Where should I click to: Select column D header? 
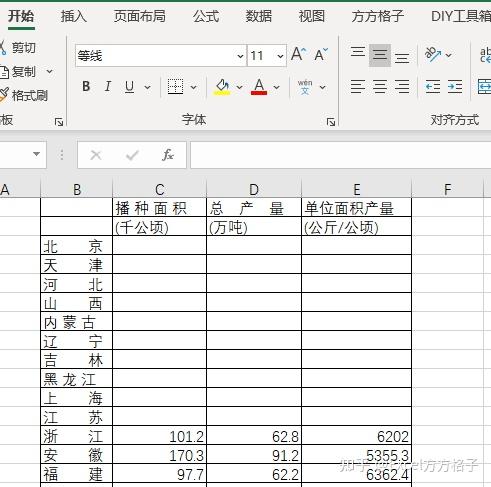pos(254,190)
